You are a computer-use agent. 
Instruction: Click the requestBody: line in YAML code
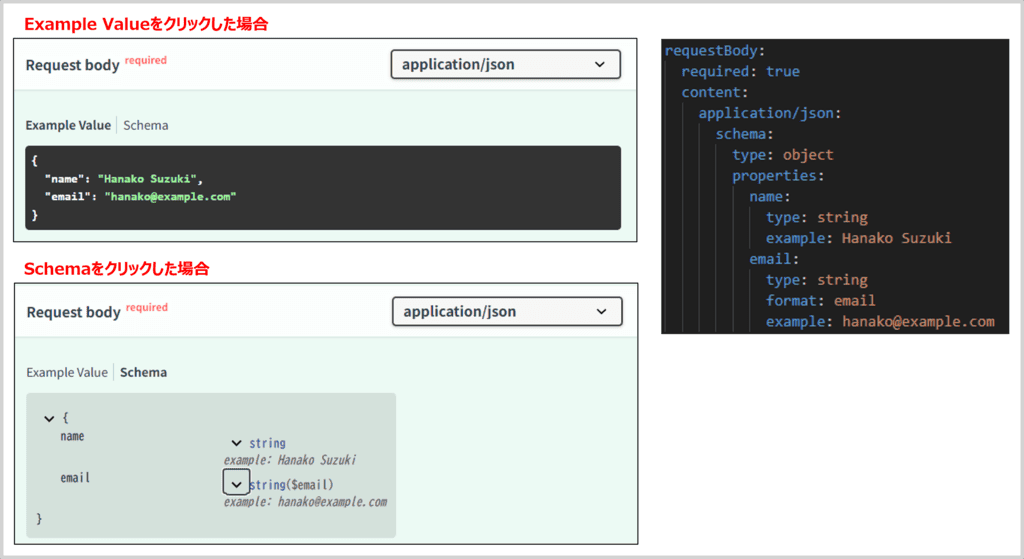click(714, 50)
